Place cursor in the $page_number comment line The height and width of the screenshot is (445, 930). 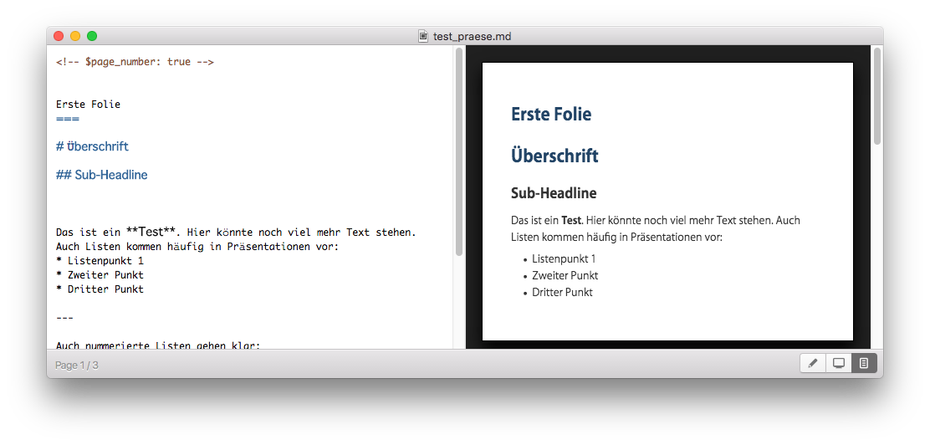point(135,62)
